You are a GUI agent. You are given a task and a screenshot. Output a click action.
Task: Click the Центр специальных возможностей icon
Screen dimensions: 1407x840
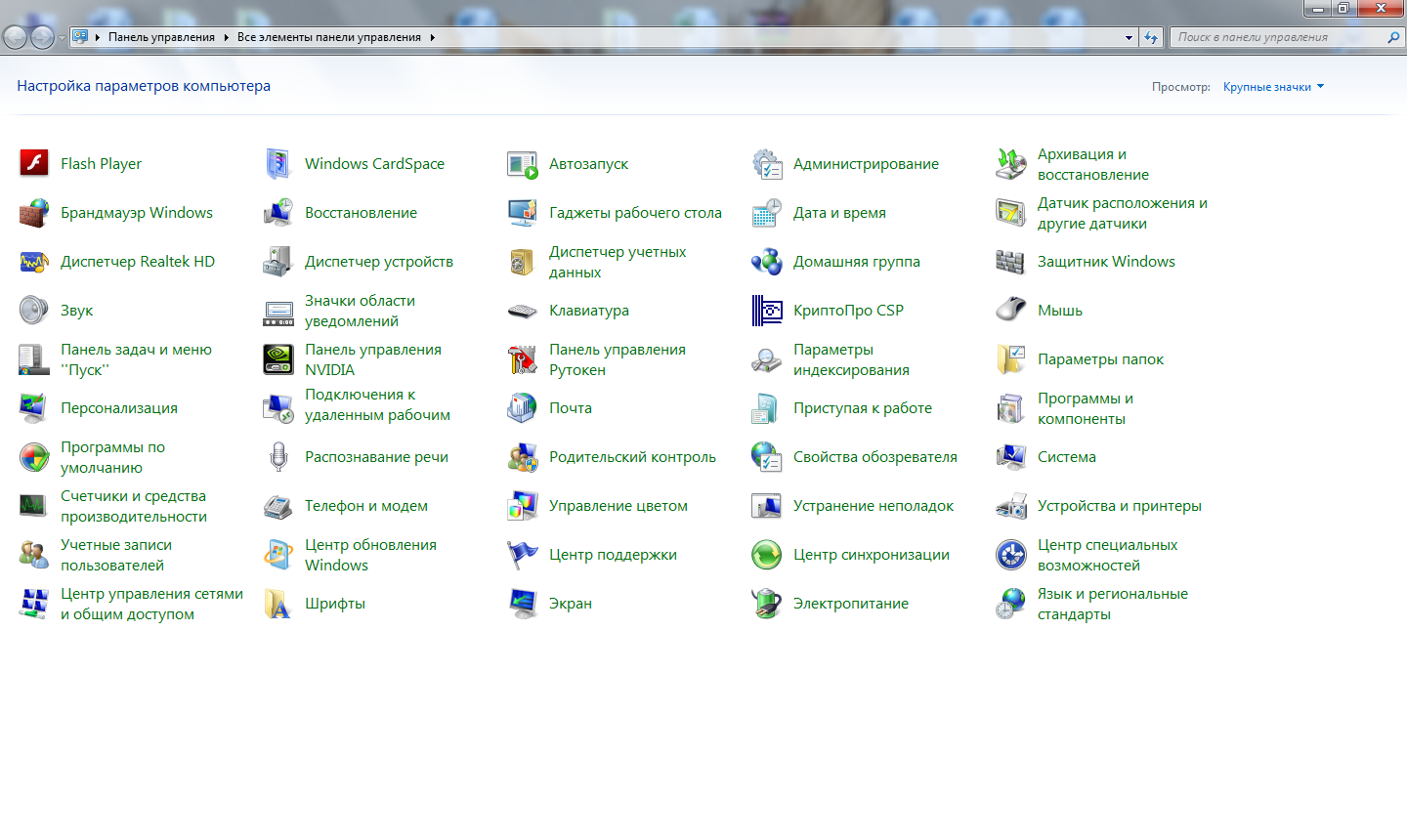pyautogui.click(x=1011, y=554)
